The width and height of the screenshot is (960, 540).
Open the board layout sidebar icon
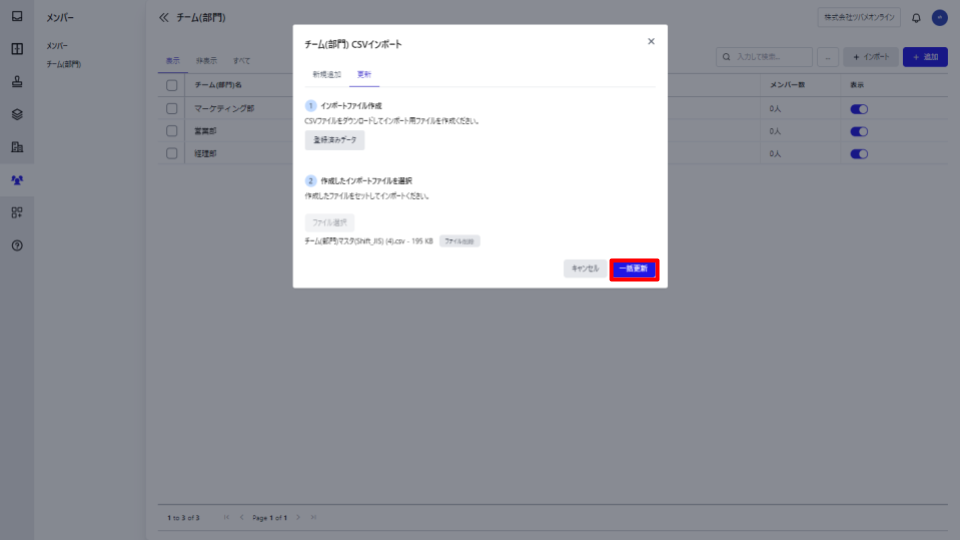coord(17,49)
